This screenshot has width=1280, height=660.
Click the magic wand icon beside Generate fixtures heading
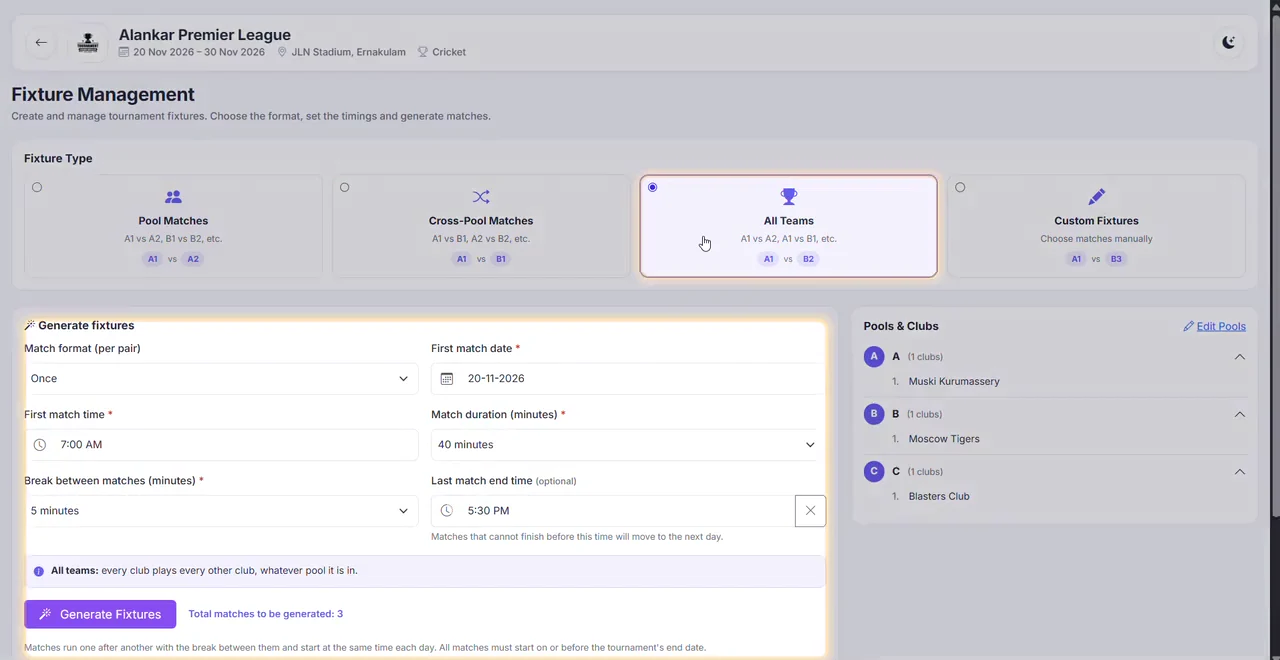pyautogui.click(x=30, y=325)
